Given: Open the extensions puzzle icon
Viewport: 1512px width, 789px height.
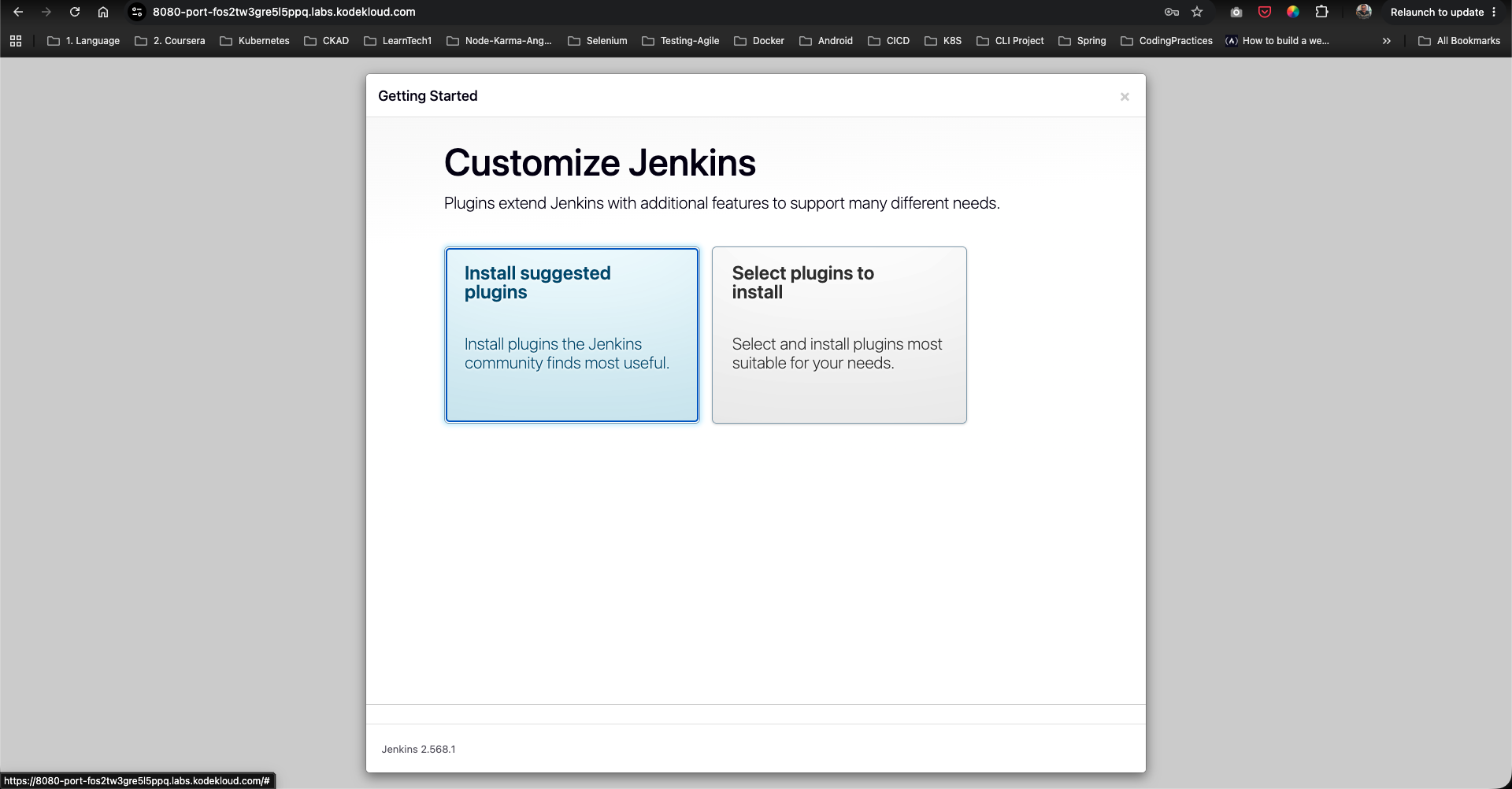Looking at the screenshot, I should tap(1321, 12).
